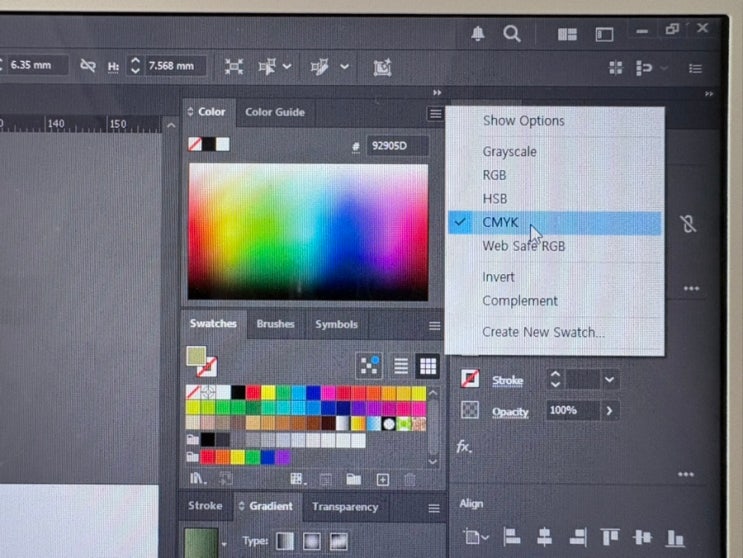Expand the Opacity slider arrow
743x558 pixels.
point(609,410)
